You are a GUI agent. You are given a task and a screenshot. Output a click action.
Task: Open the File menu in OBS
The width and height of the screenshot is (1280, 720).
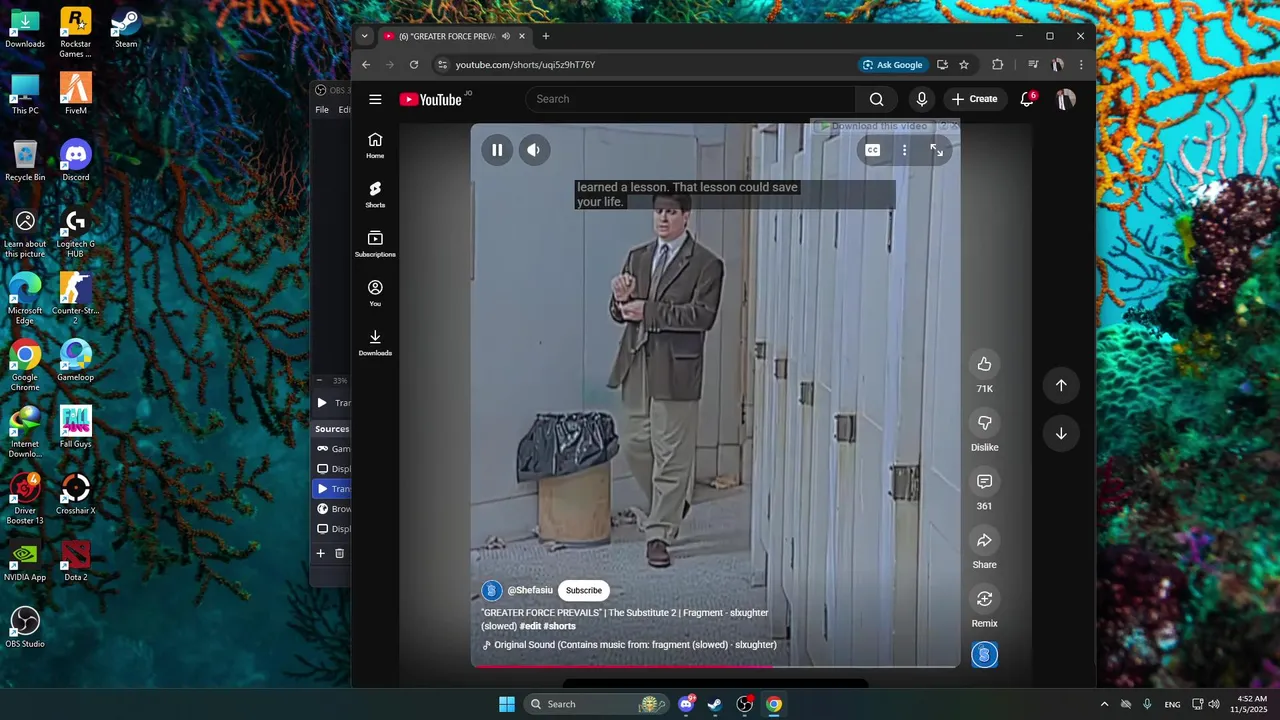(x=322, y=110)
